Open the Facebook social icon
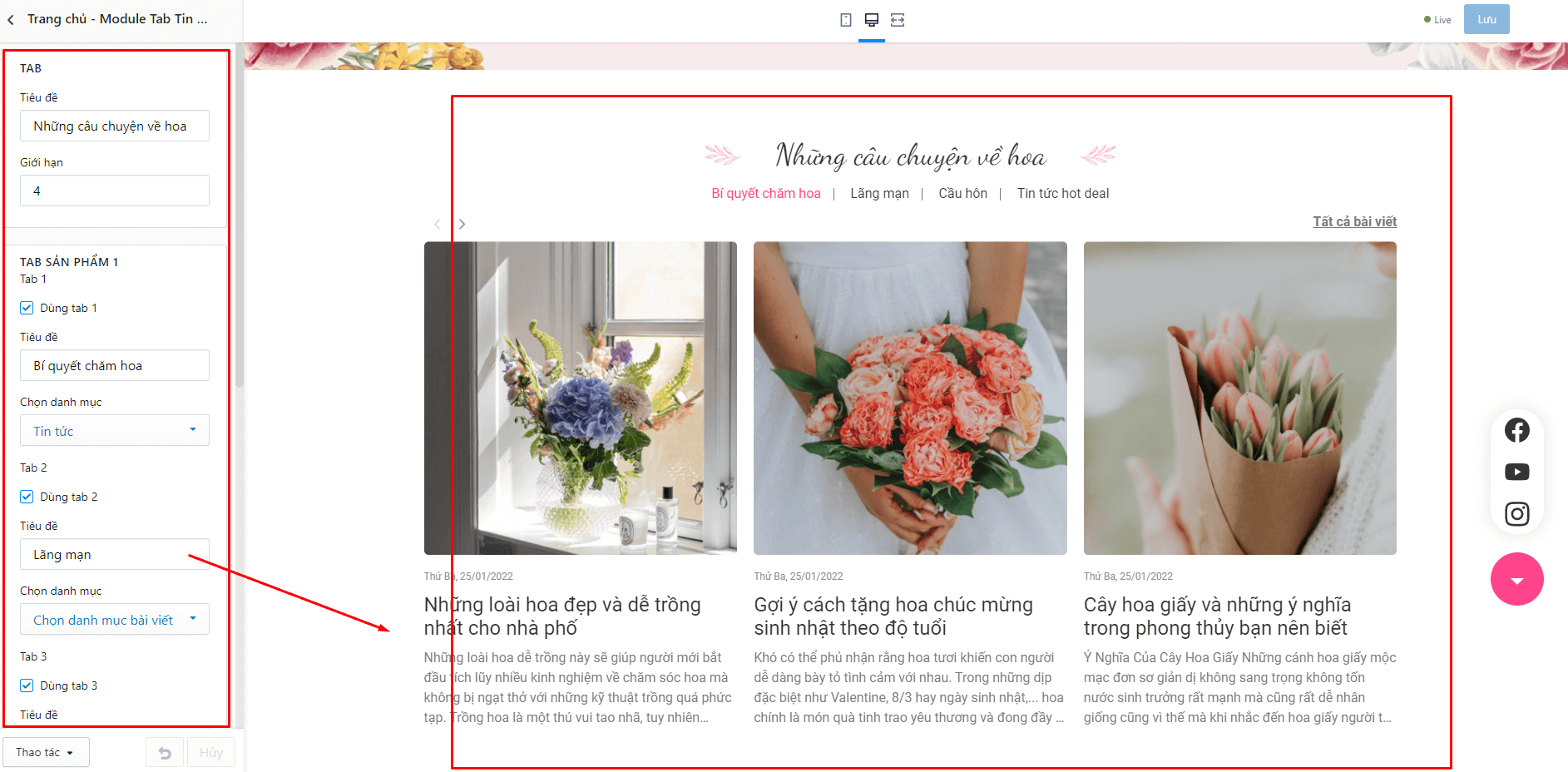The height and width of the screenshot is (772, 1568). pos(1516,430)
